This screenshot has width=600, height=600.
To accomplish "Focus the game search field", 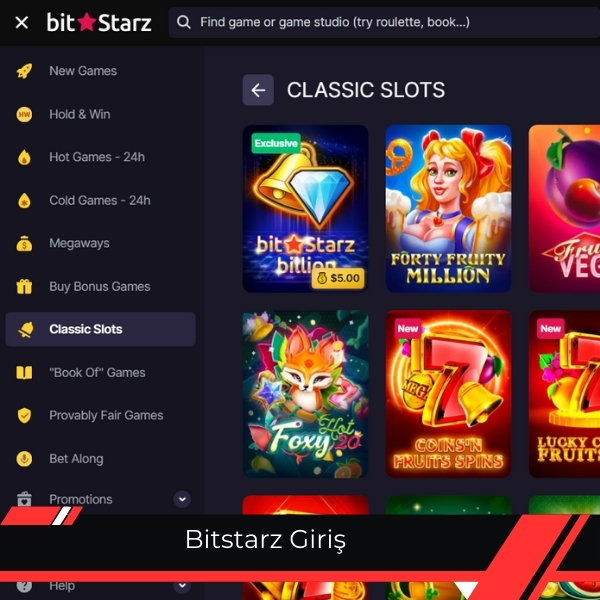I will pos(384,22).
